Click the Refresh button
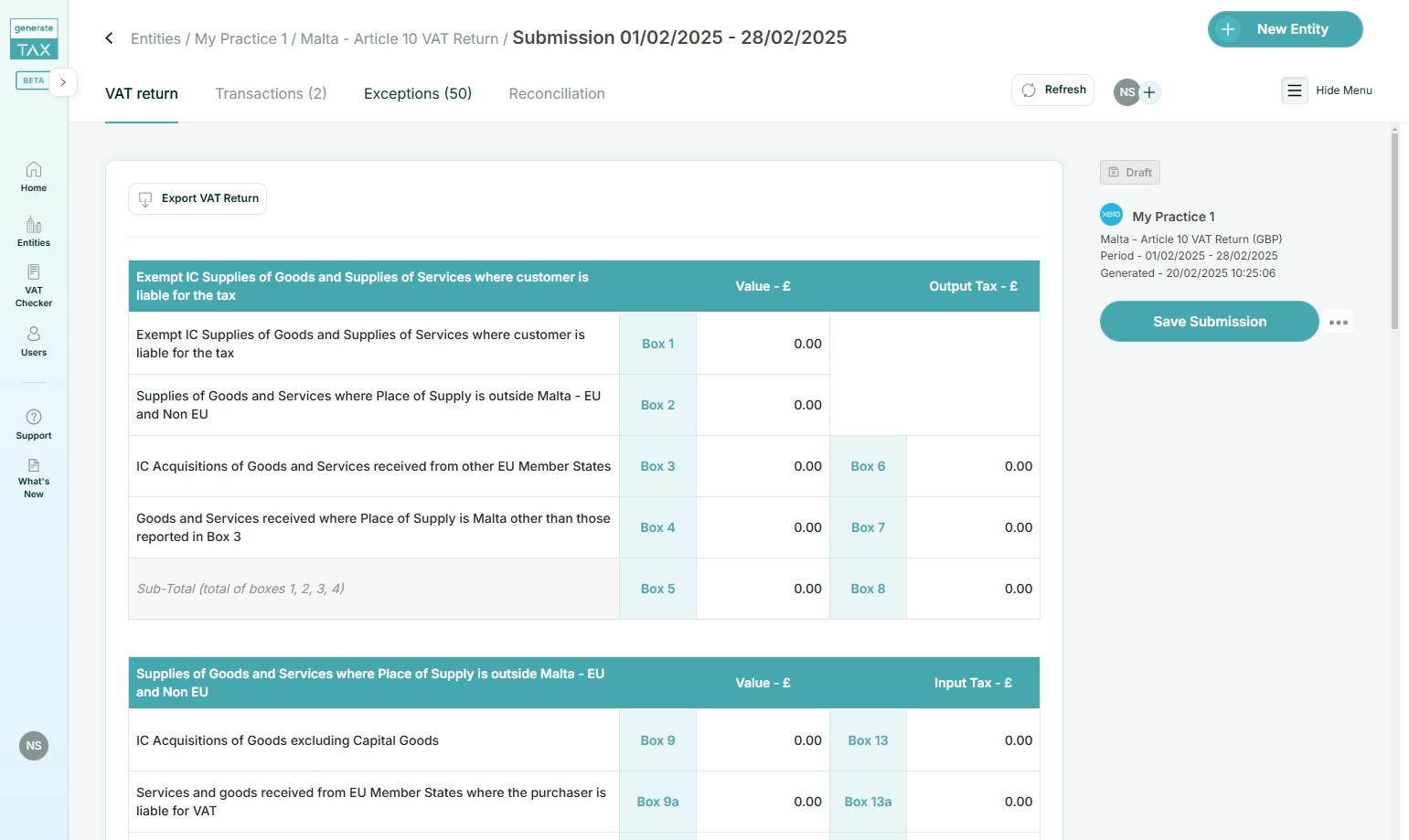This screenshot has height=840, width=1409. pyautogui.click(x=1053, y=90)
